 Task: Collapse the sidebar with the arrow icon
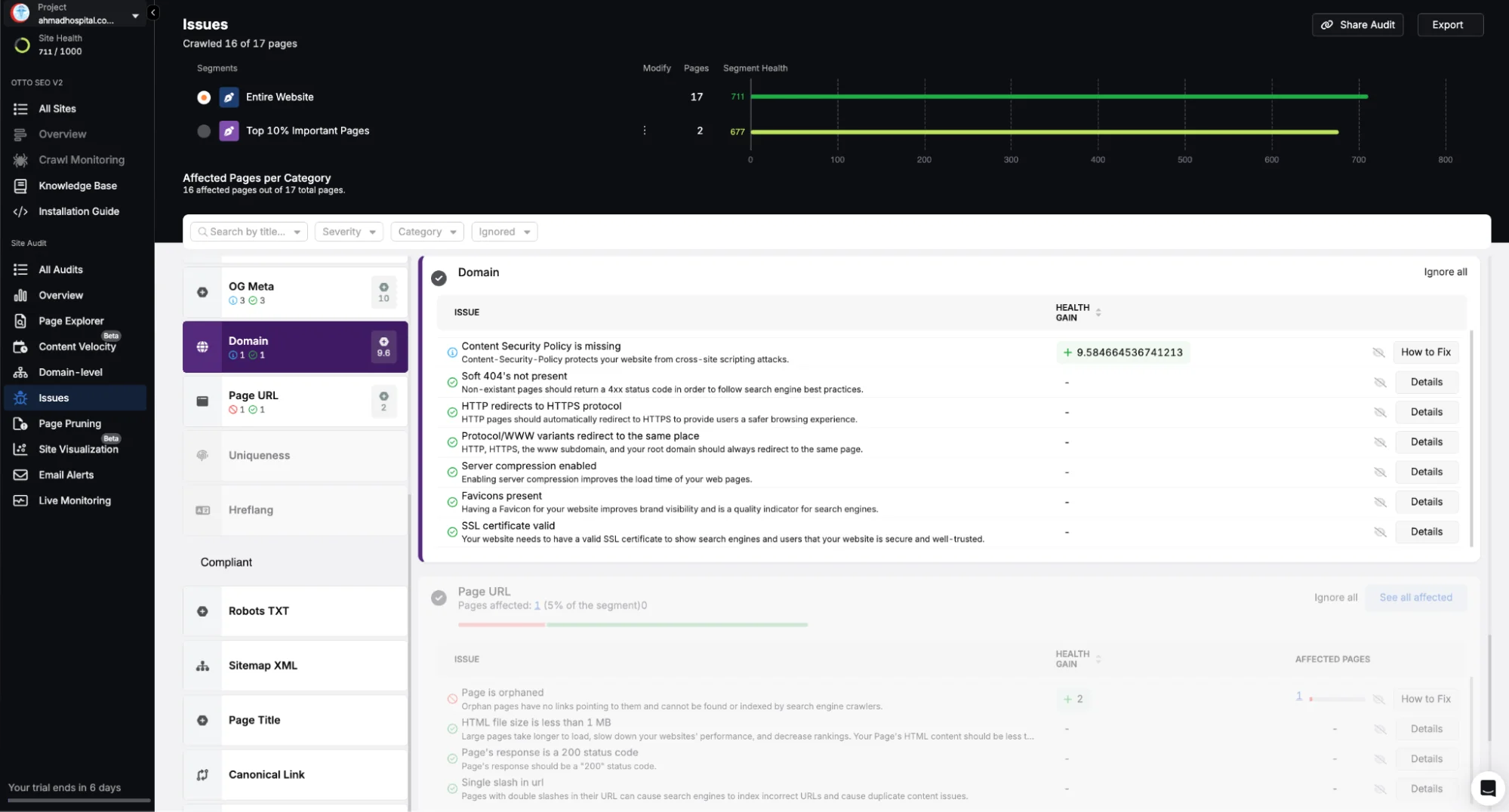[x=153, y=13]
